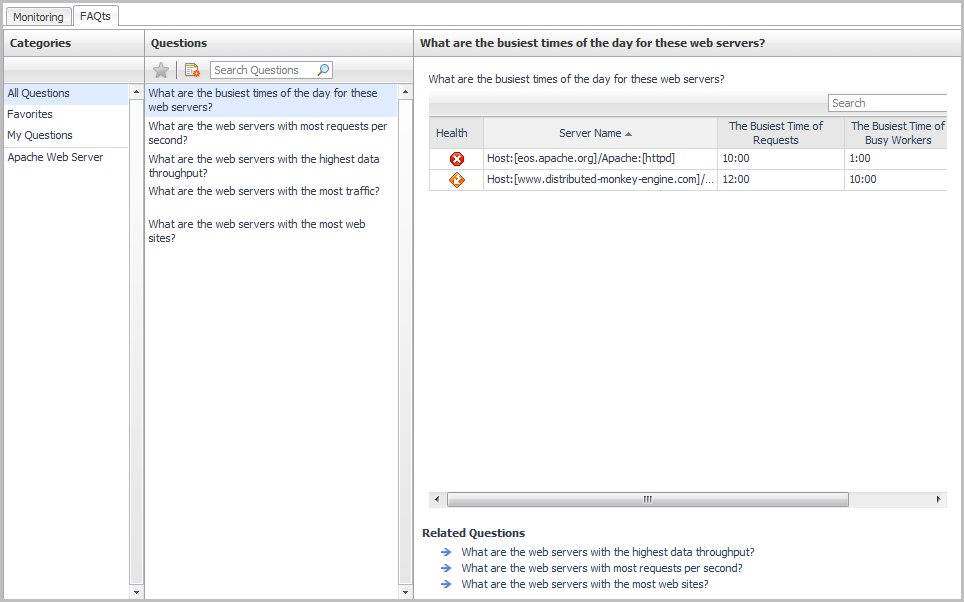Viewport: 964px width, 602px height.
Task: Select the FAQts tab
Action: click(x=95, y=16)
